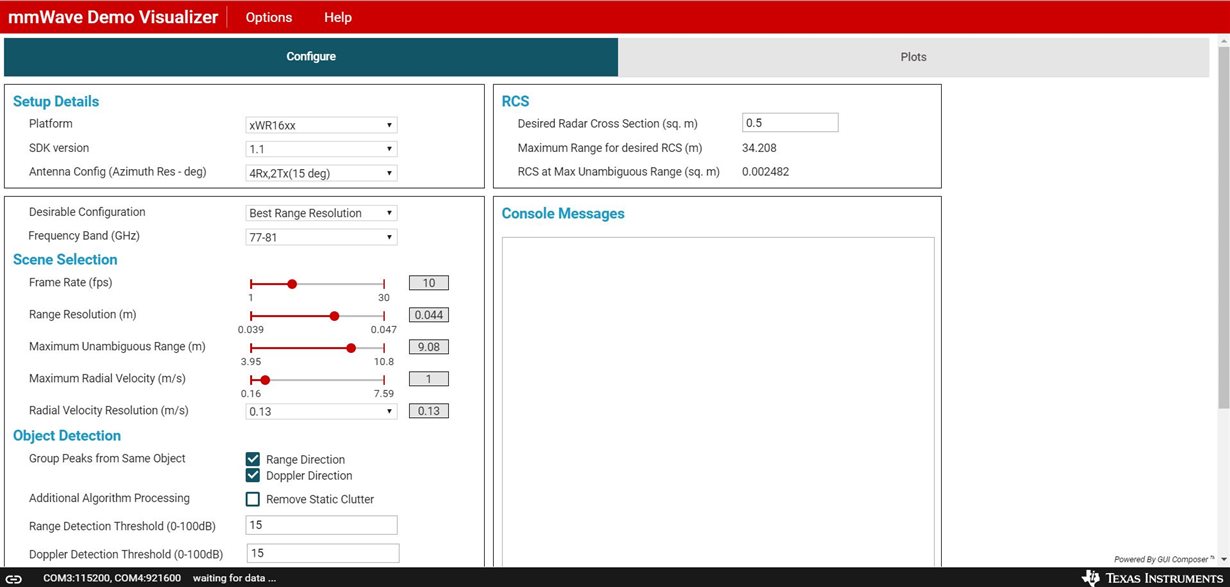Image resolution: width=1230 pixels, height=587 pixels.
Task: Click the Maximum Unambiguous Range slider handle
Action: pos(350,348)
